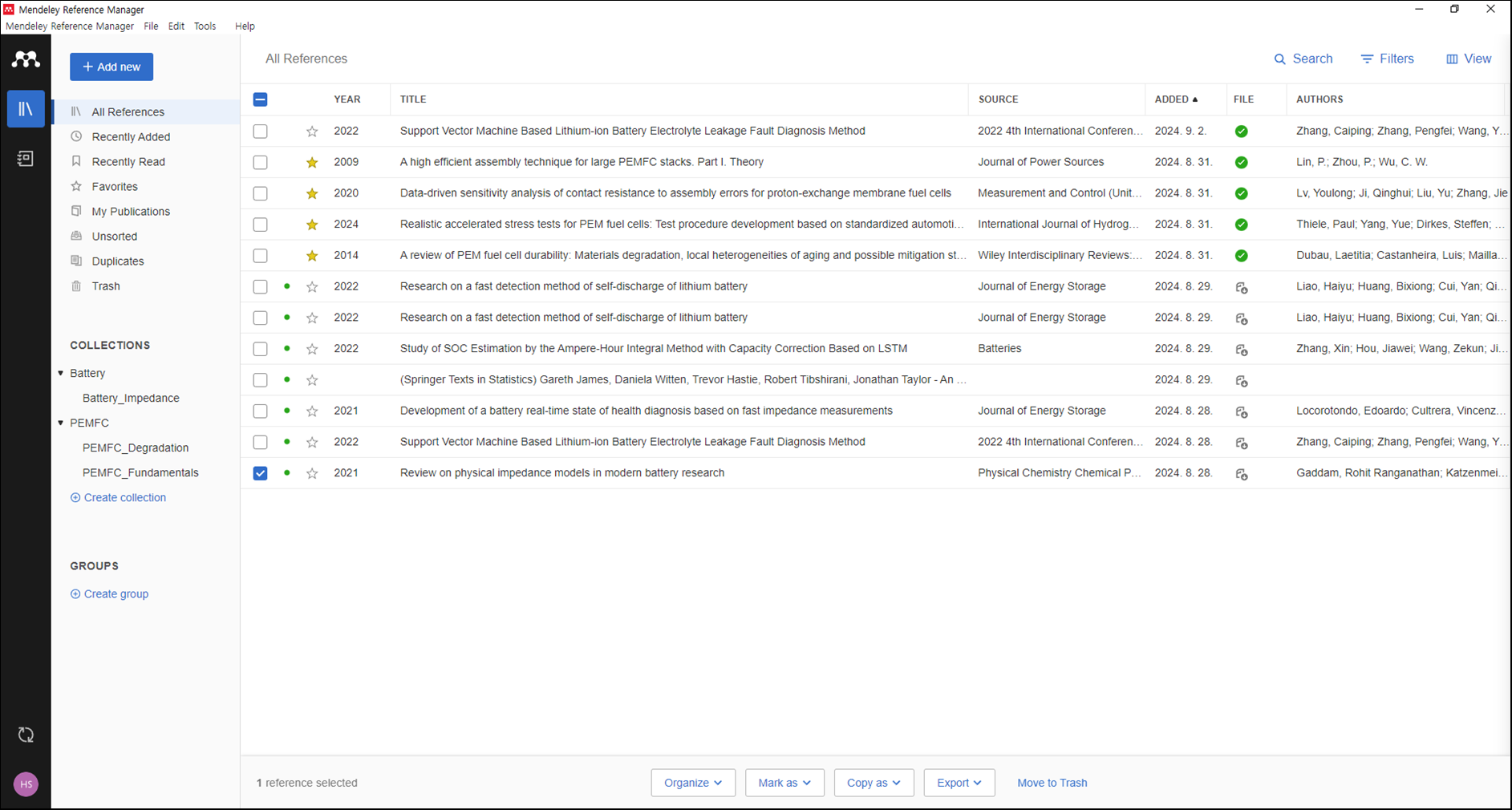Open Mendeley Reference Manager menu
Viewport: 1512px width, 810px height.
click(70, 26)
